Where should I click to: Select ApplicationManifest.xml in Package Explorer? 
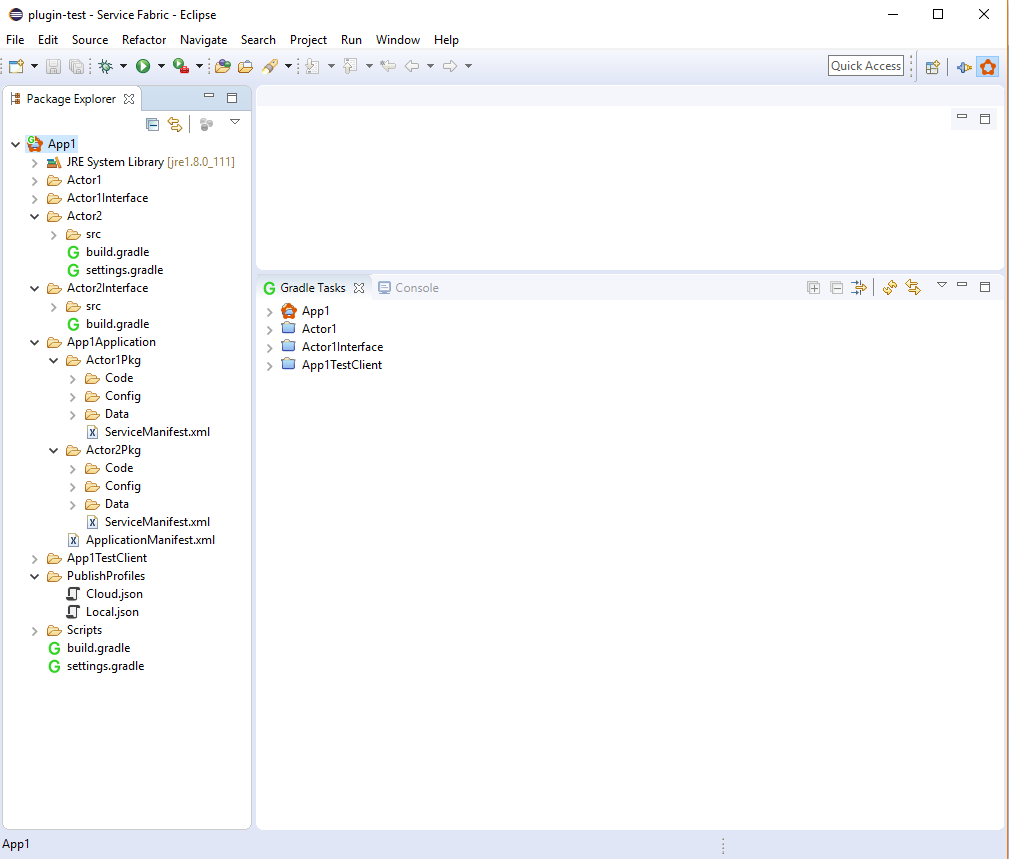pyautogui.click(x=149, y=539)
